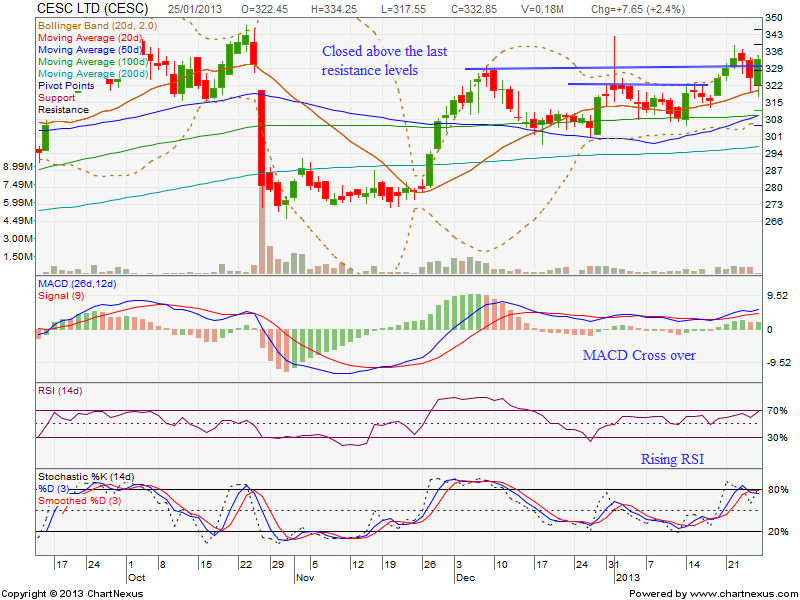Click the 343 price axis label
Screen dimensions: 800x600
(x=773, y=35)
